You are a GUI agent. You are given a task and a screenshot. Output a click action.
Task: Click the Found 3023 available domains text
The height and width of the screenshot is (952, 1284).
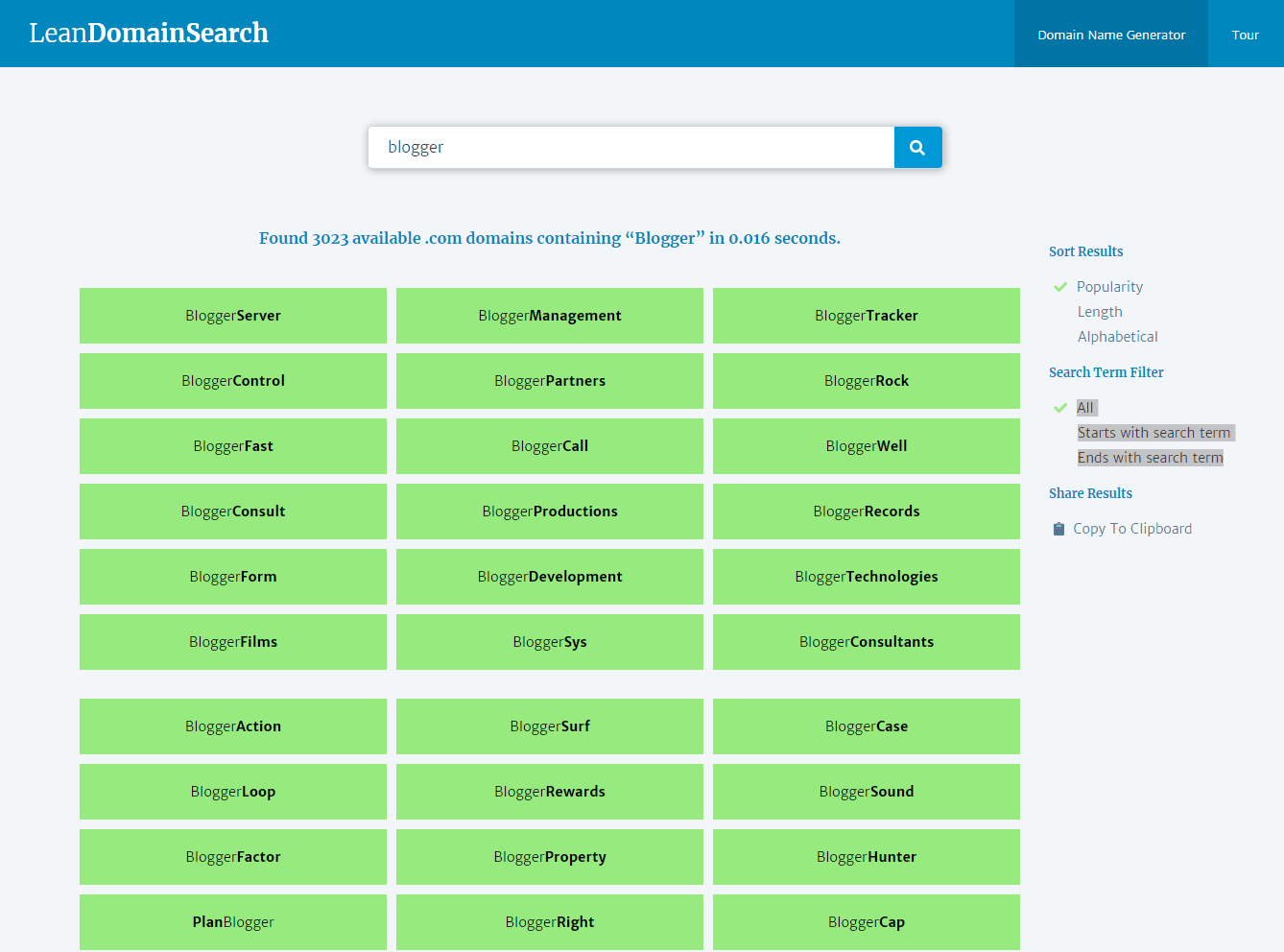pos(550,238)
